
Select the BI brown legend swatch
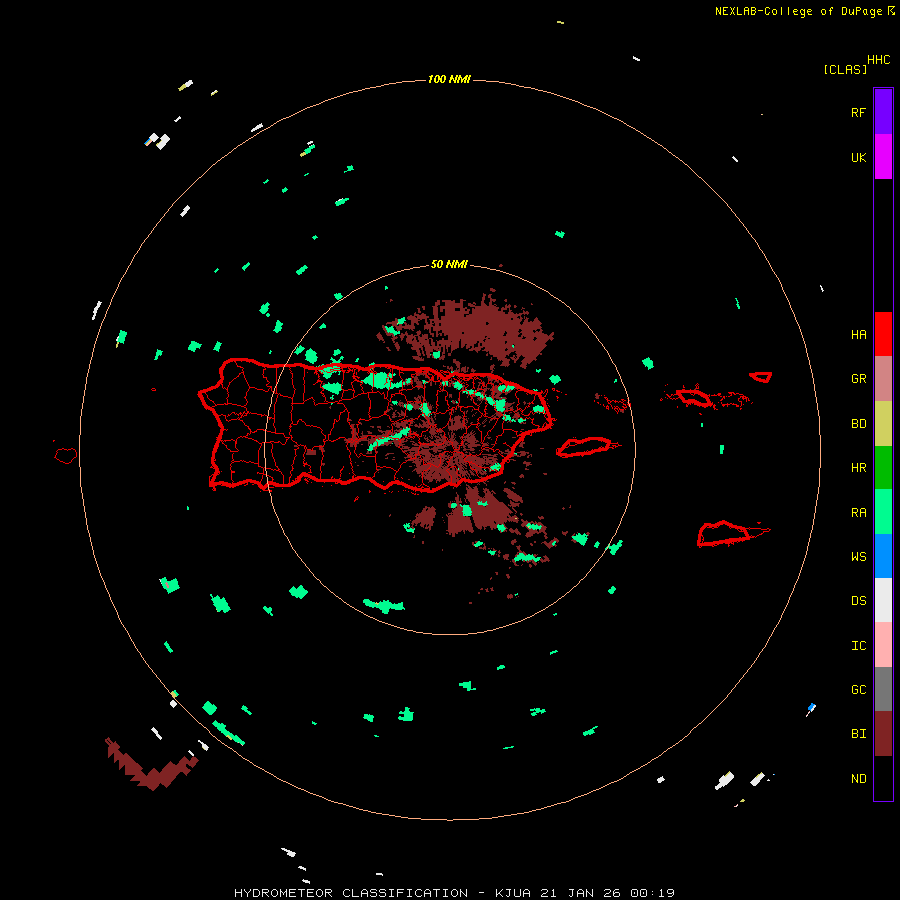[883, 734]
